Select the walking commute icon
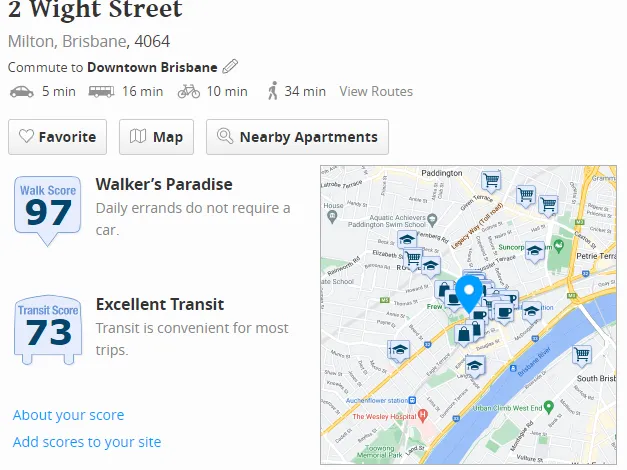The width and height of the screenshot is (627, 470). pyautogui.click(x=273, y=91)
